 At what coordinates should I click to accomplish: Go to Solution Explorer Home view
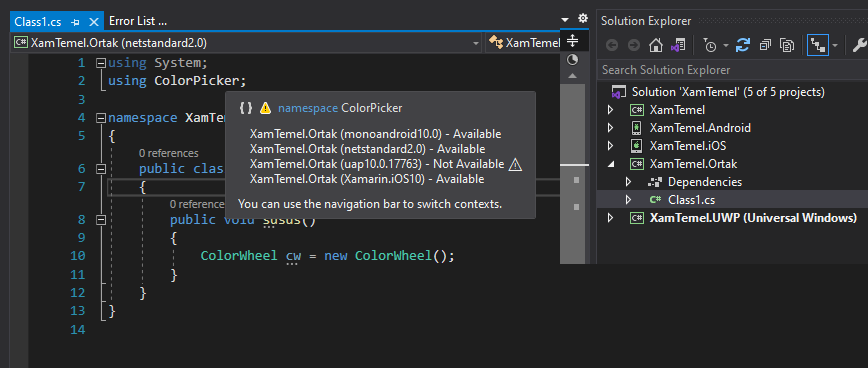(x=656, y=45)
